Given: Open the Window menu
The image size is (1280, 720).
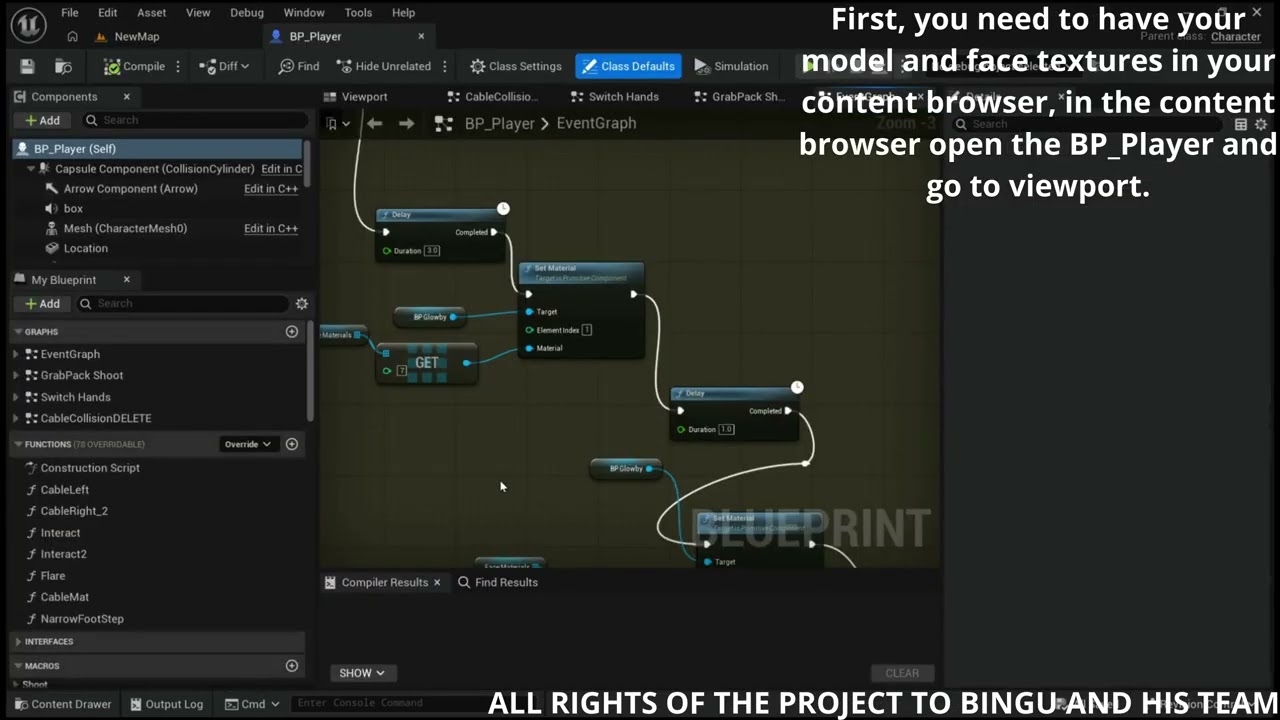Looking at the screenshot, I should pos(304,12).
